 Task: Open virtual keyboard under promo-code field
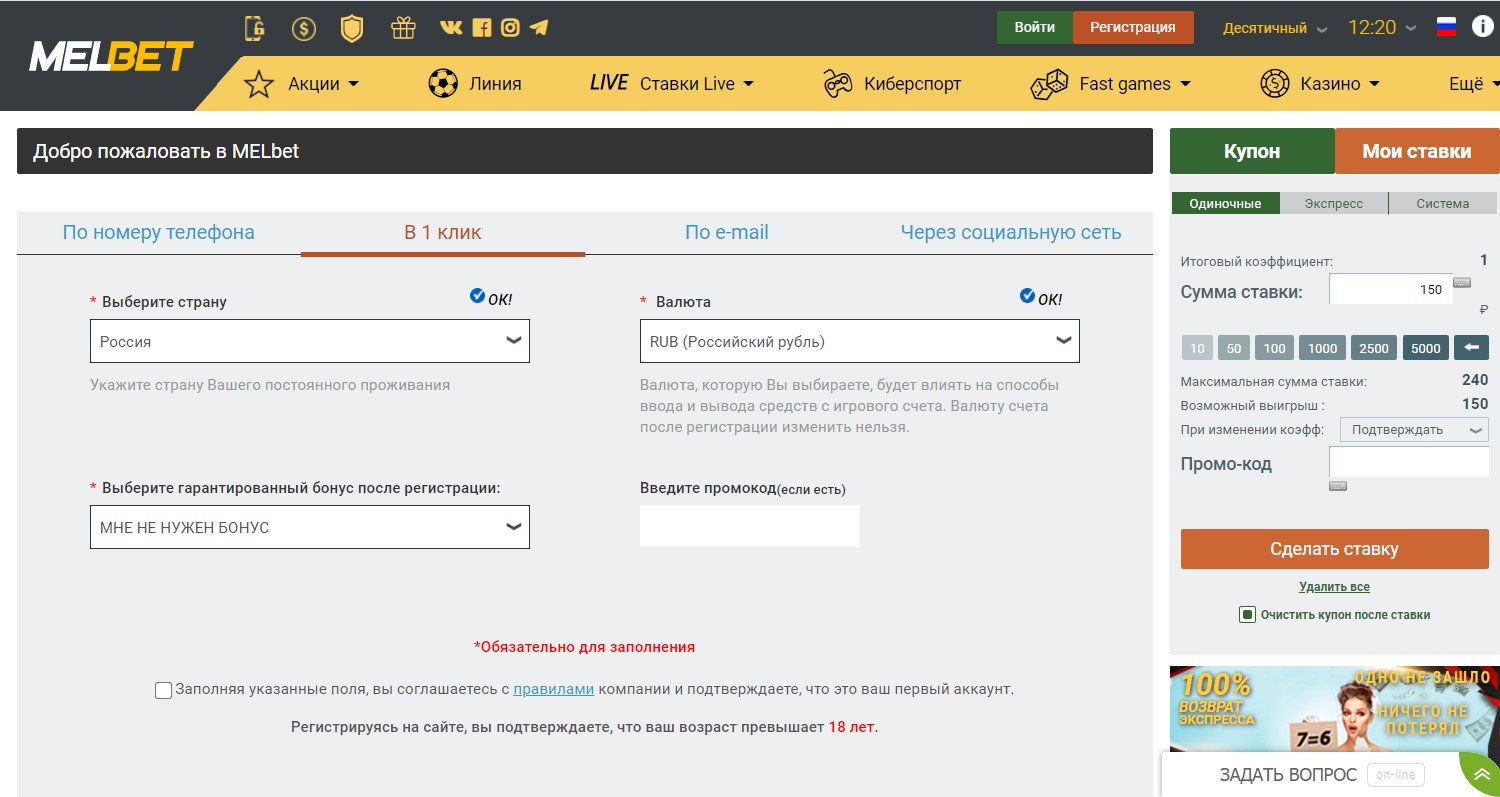(1338, 486)
